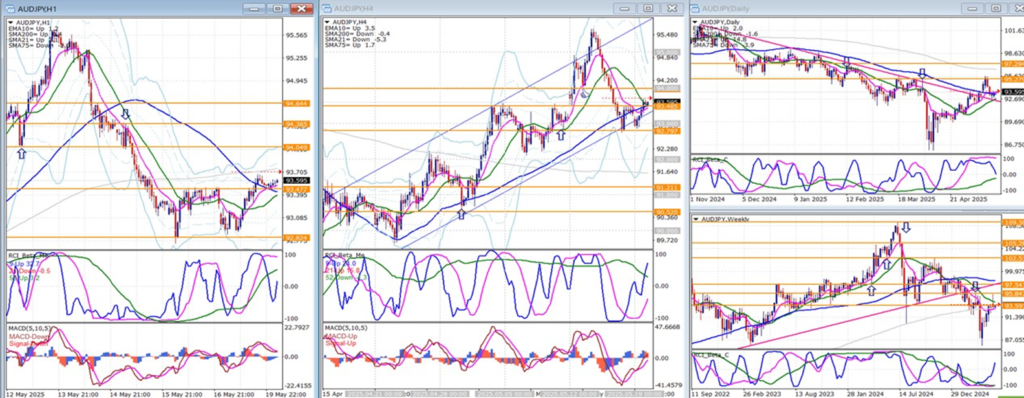The image size is (1024, 398).
Task: Click the 94.365 orange price label in H1
Action: coord(297,124)
